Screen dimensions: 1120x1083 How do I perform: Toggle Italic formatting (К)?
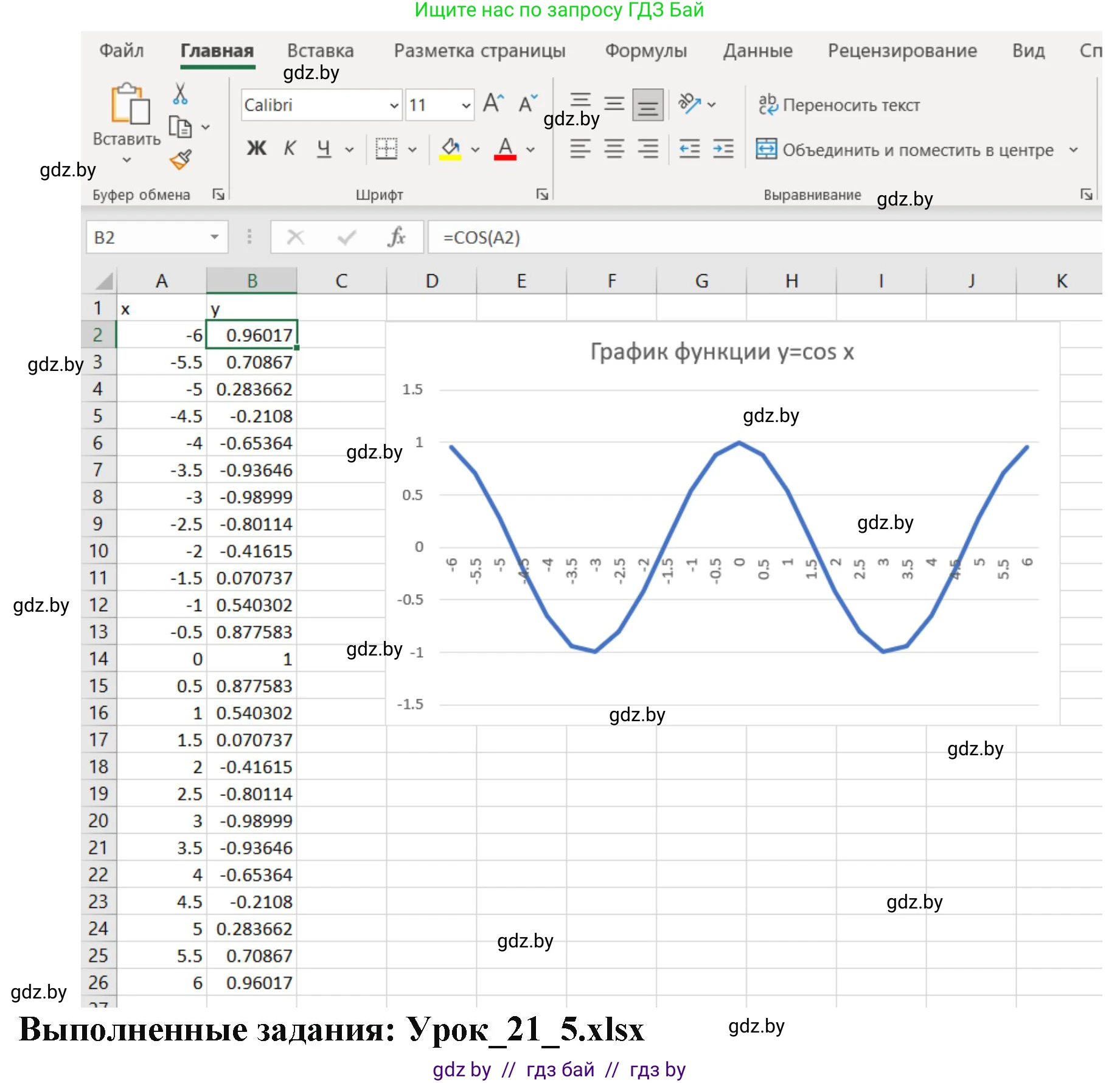(x=290, y=148)
